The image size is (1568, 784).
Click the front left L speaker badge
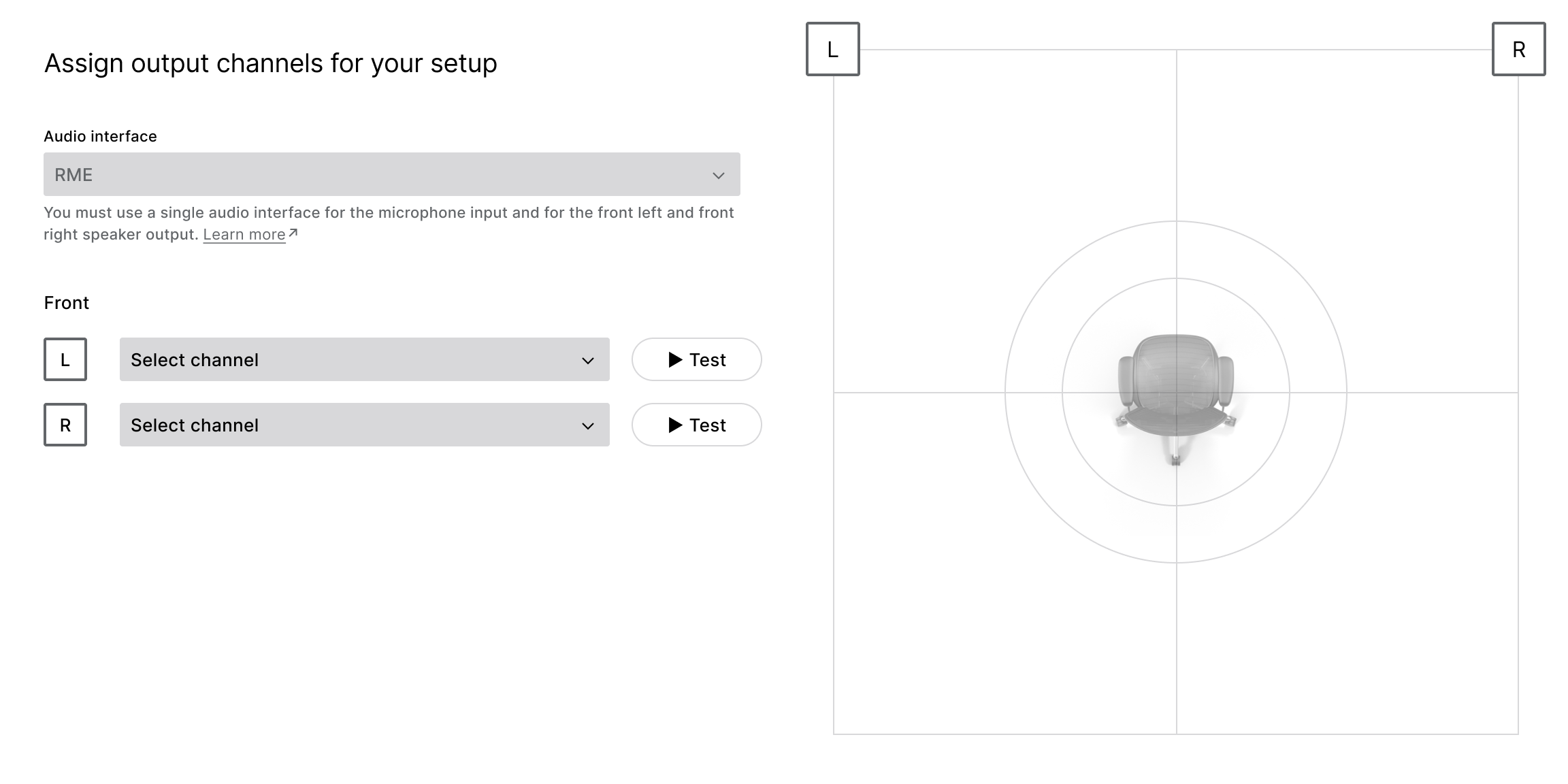[65, 359]
